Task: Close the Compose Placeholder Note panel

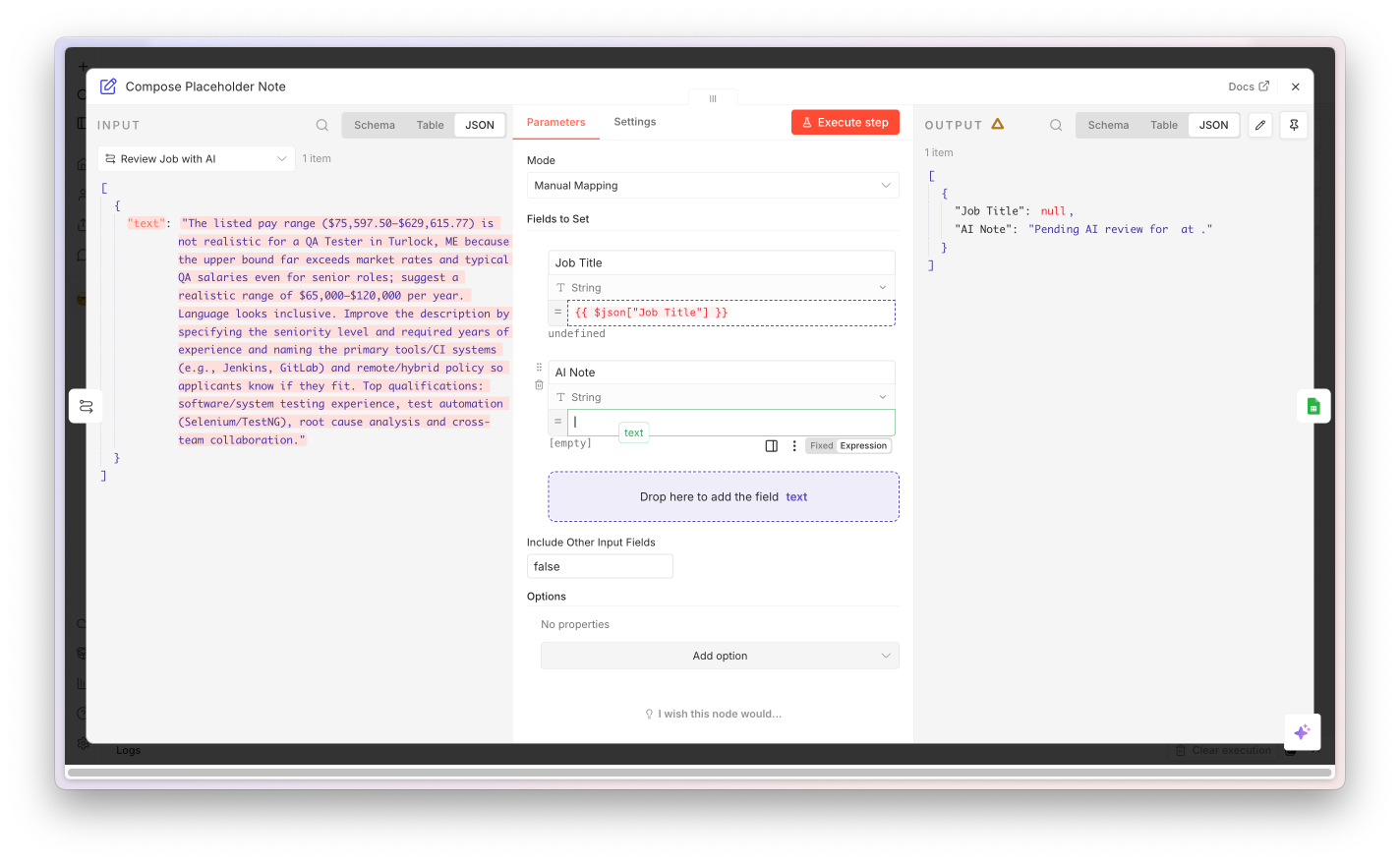Action: tap(1296, 86)
